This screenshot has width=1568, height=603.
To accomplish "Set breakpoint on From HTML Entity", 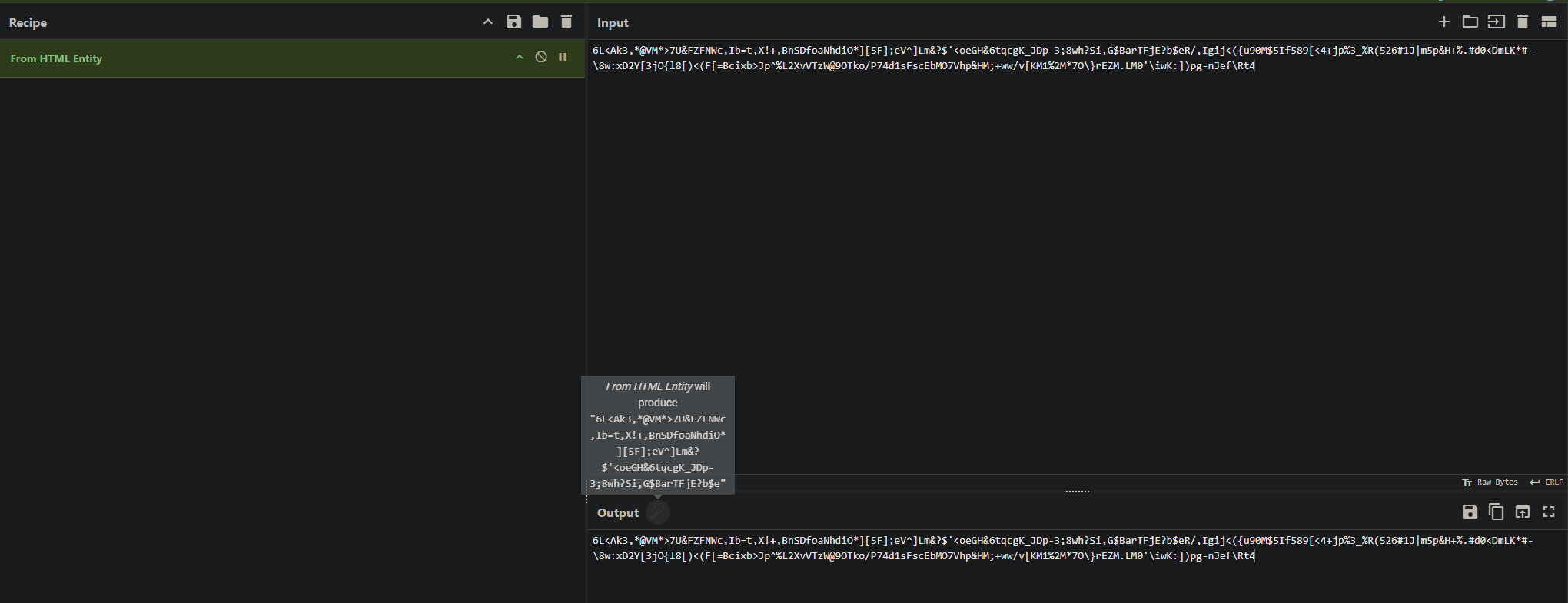I will (563, 58).
